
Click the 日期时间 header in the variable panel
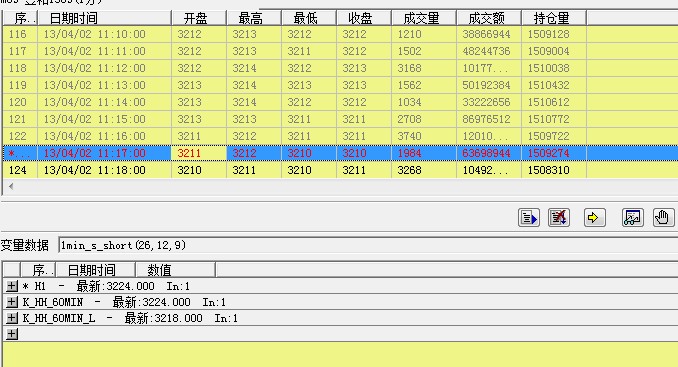[x=96, y=270]
